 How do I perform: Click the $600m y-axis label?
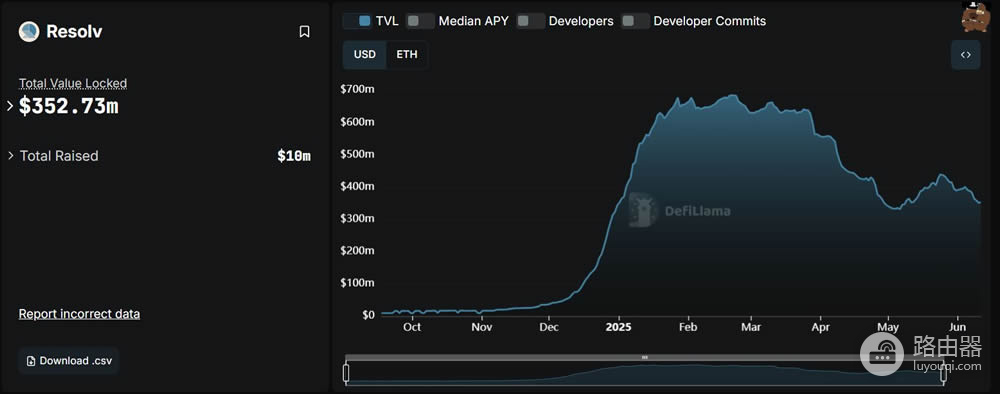point(357,122)
